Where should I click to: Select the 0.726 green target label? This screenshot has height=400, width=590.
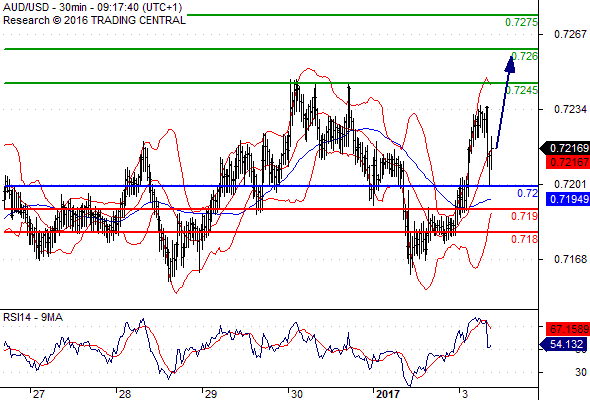(525, 56)
